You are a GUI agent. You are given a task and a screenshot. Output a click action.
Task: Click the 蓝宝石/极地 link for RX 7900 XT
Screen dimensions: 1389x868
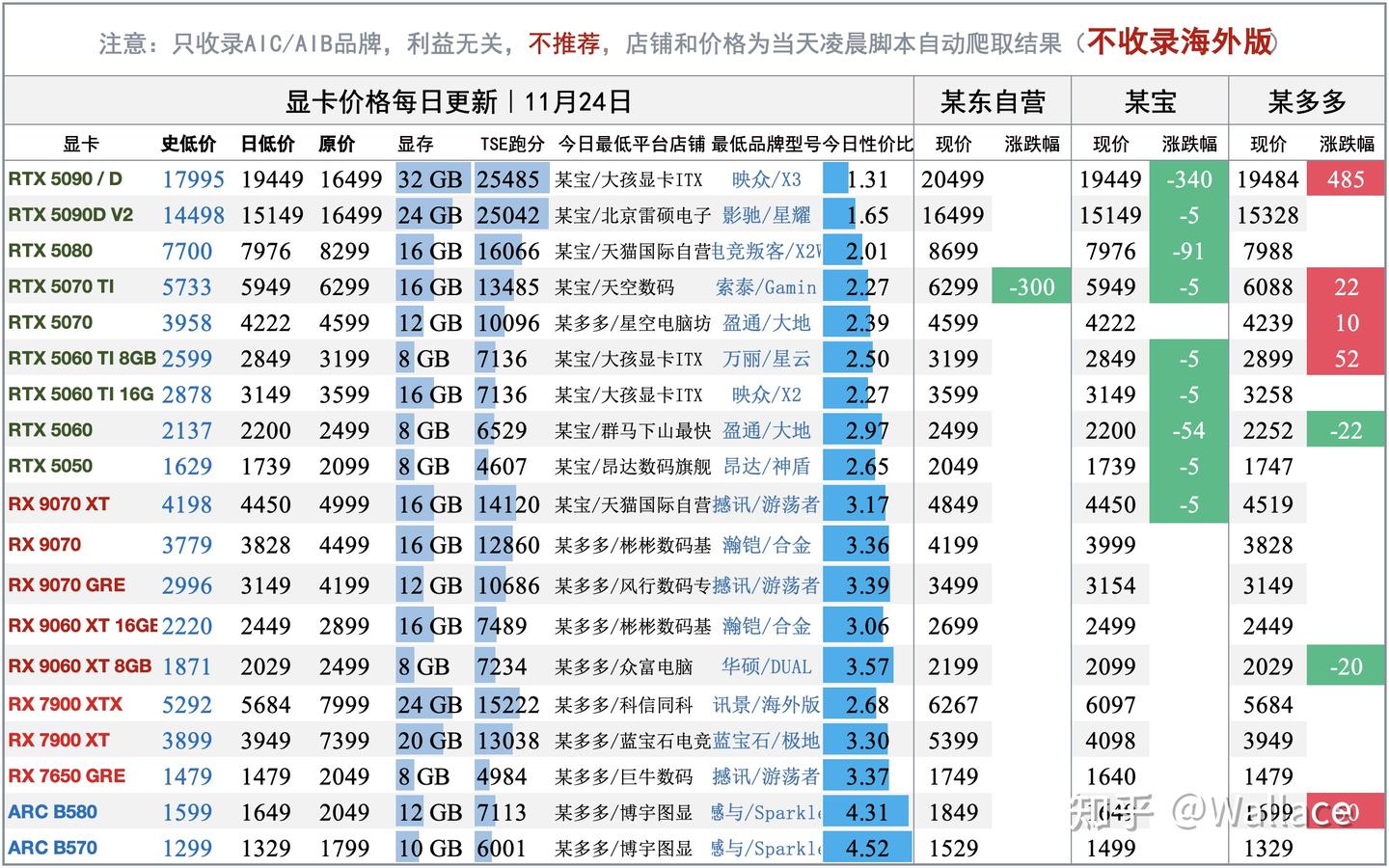767,740
